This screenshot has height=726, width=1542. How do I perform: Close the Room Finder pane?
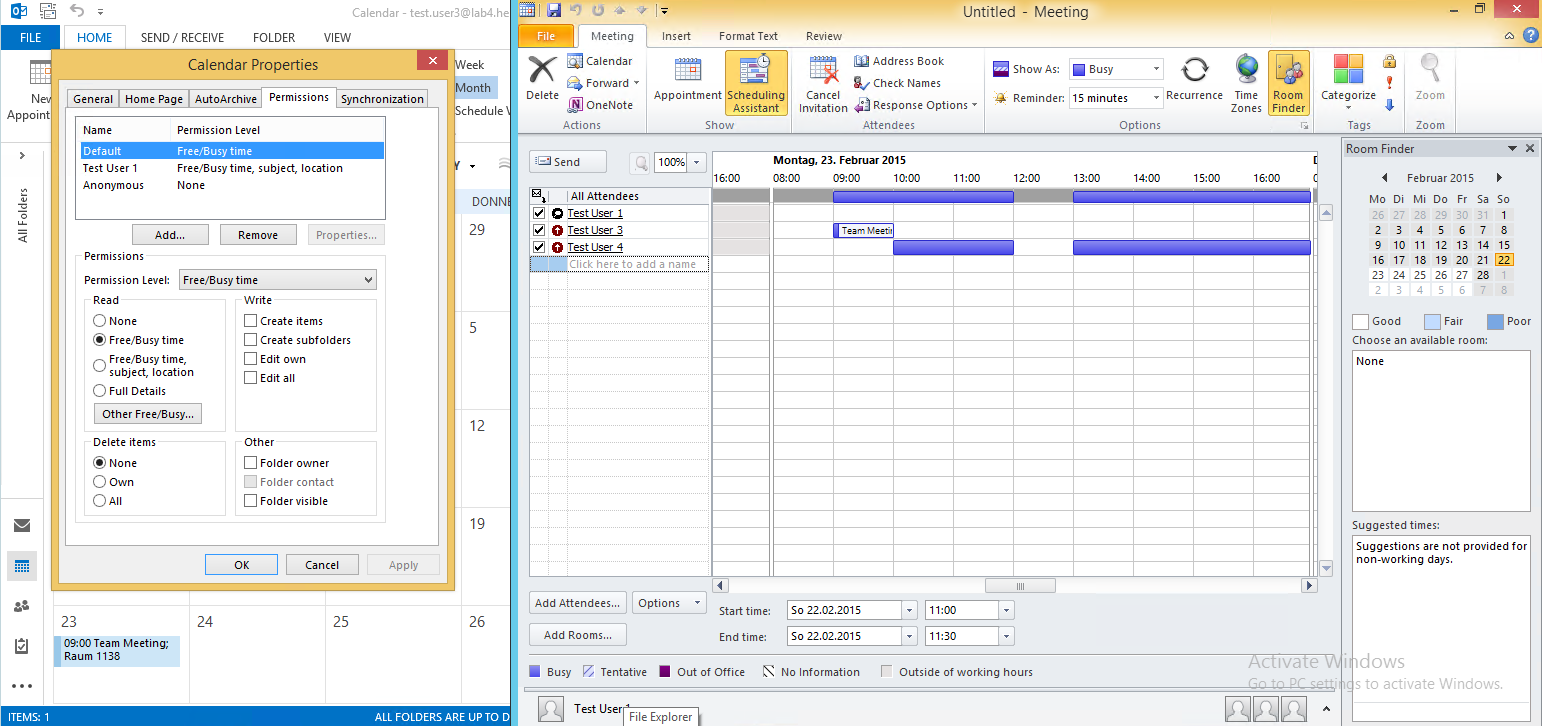click(x=1530, y=148)
